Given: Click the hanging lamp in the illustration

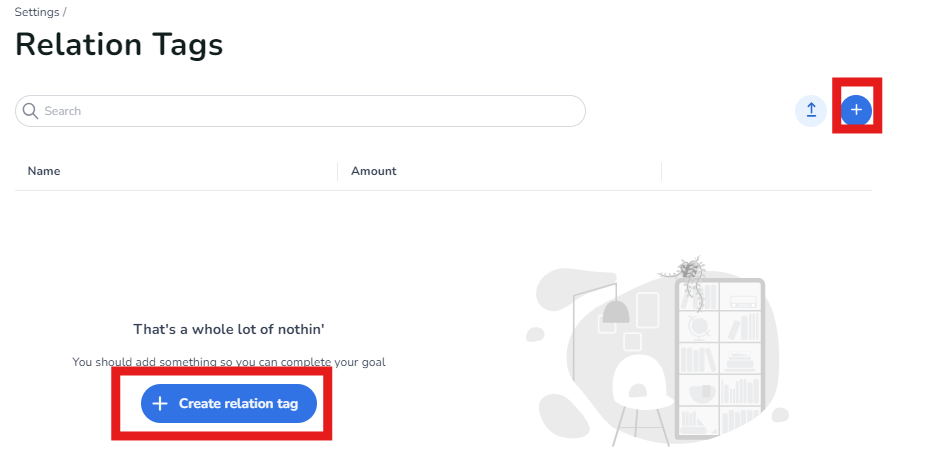Looking at the screenshot, I should 616,312.
